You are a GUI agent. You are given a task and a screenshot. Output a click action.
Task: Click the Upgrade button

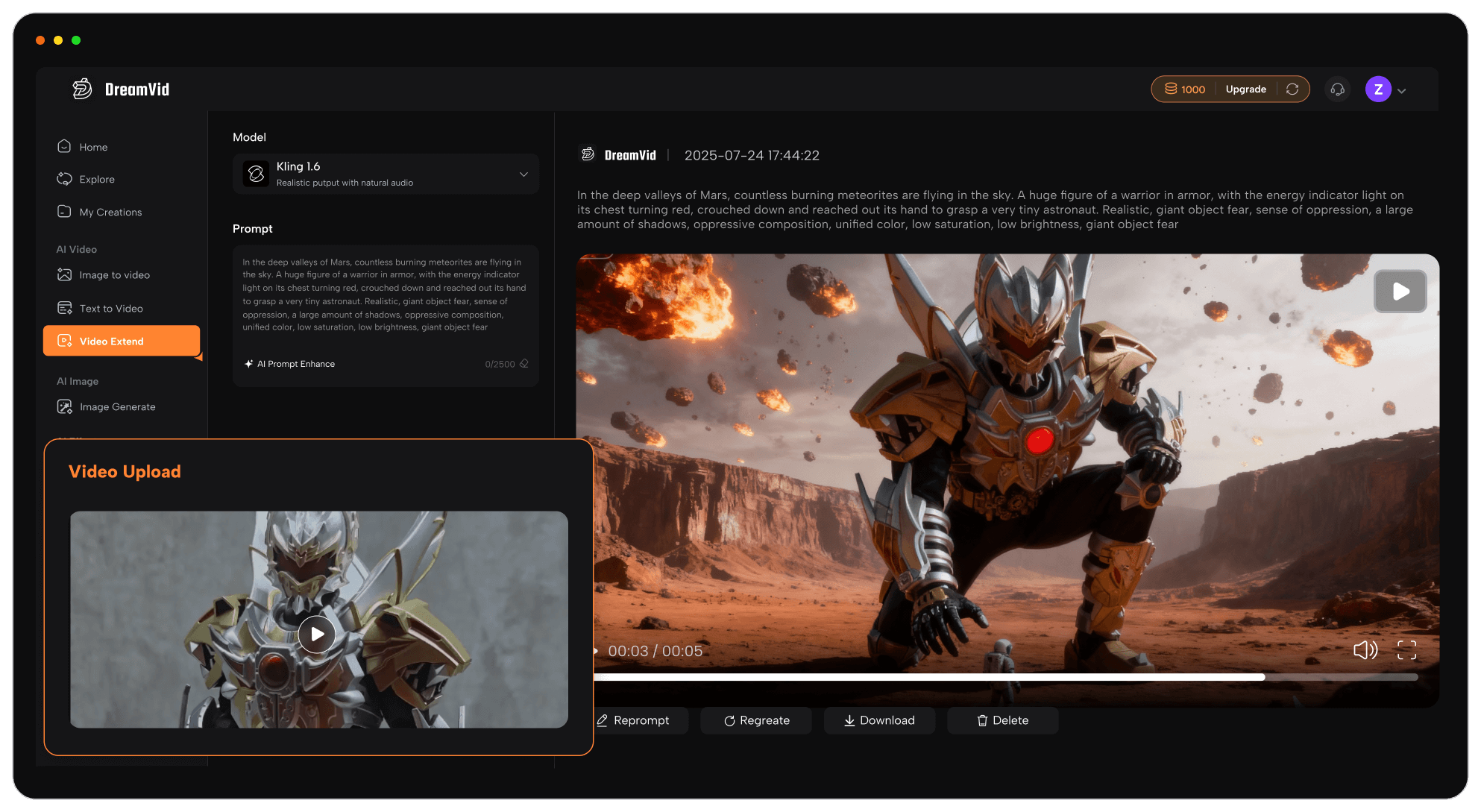(1245, 89)
